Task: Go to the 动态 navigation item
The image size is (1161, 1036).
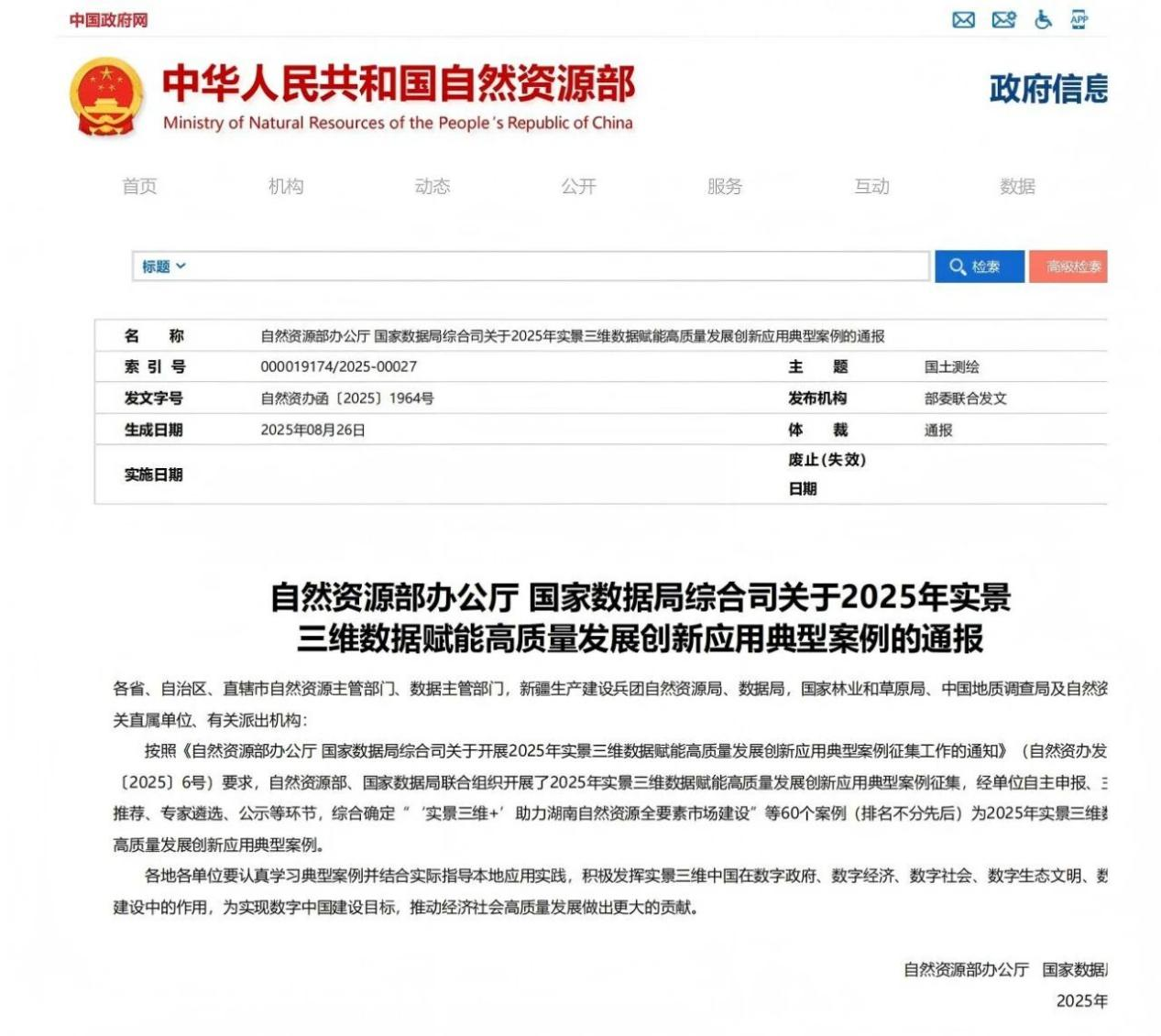Action: pos(433,186)
